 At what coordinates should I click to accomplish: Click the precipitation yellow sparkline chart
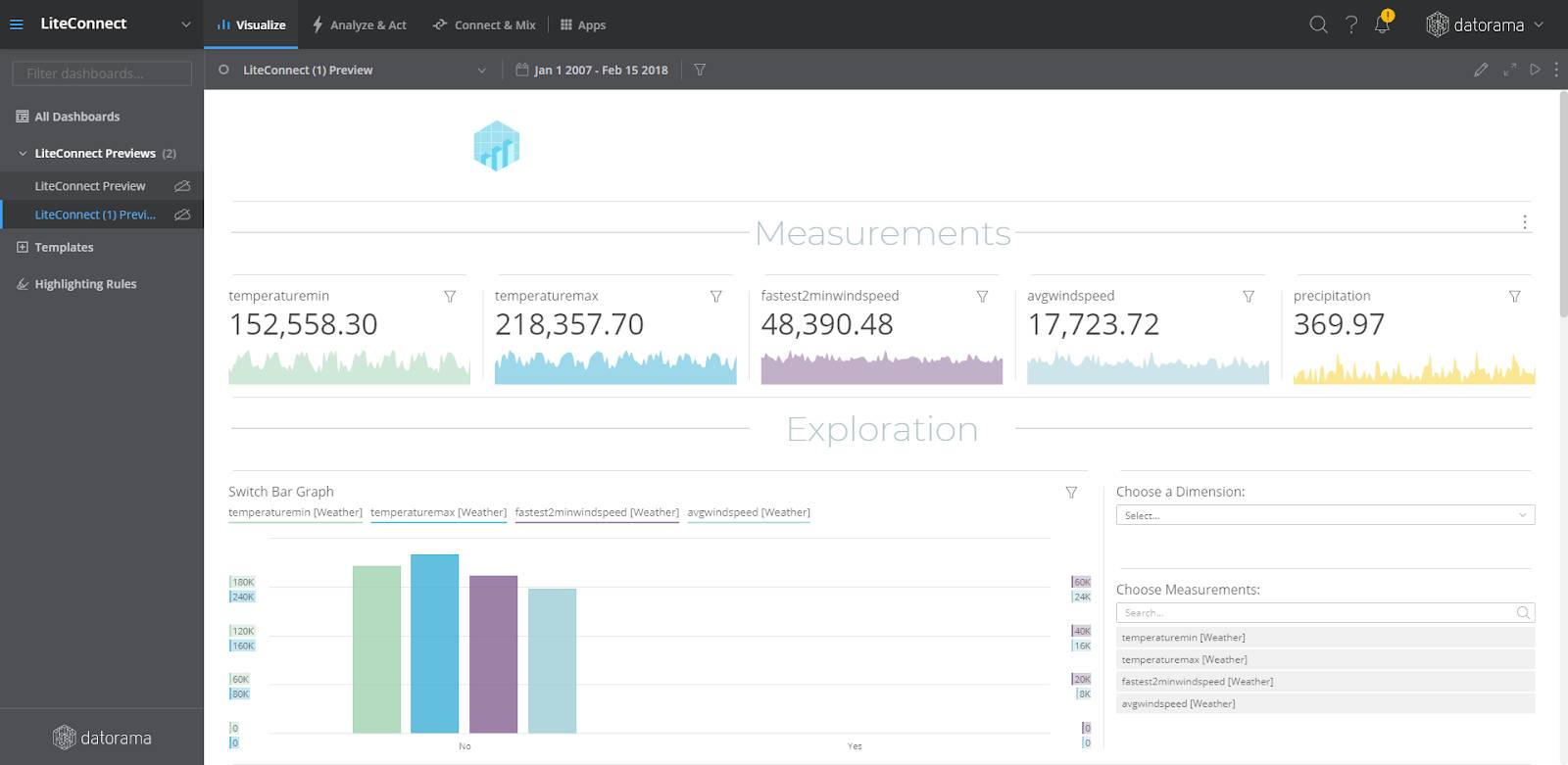pos(1413,368)
